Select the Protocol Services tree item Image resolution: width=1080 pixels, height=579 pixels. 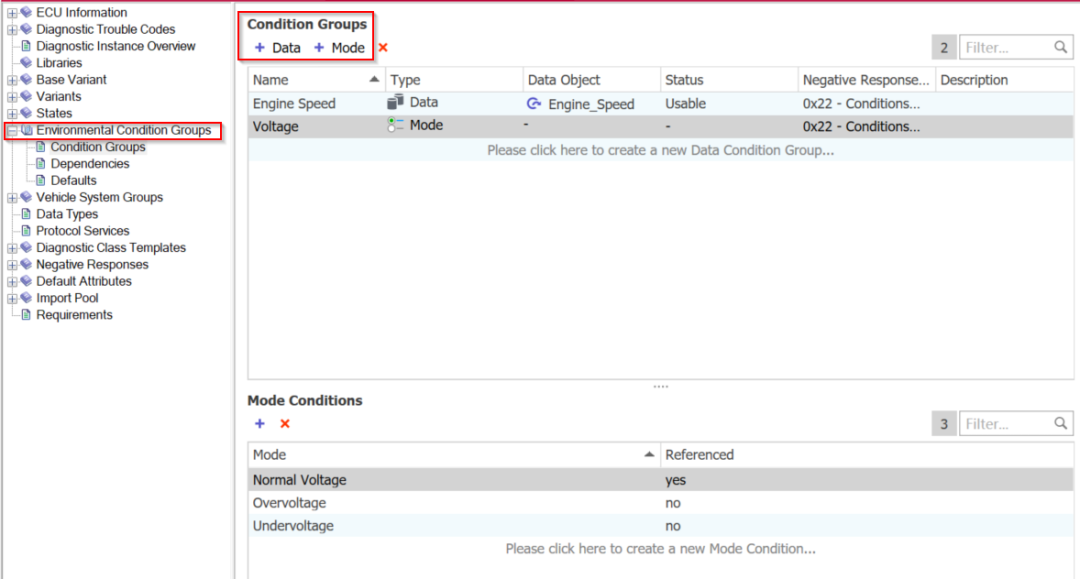coord(83,231)
